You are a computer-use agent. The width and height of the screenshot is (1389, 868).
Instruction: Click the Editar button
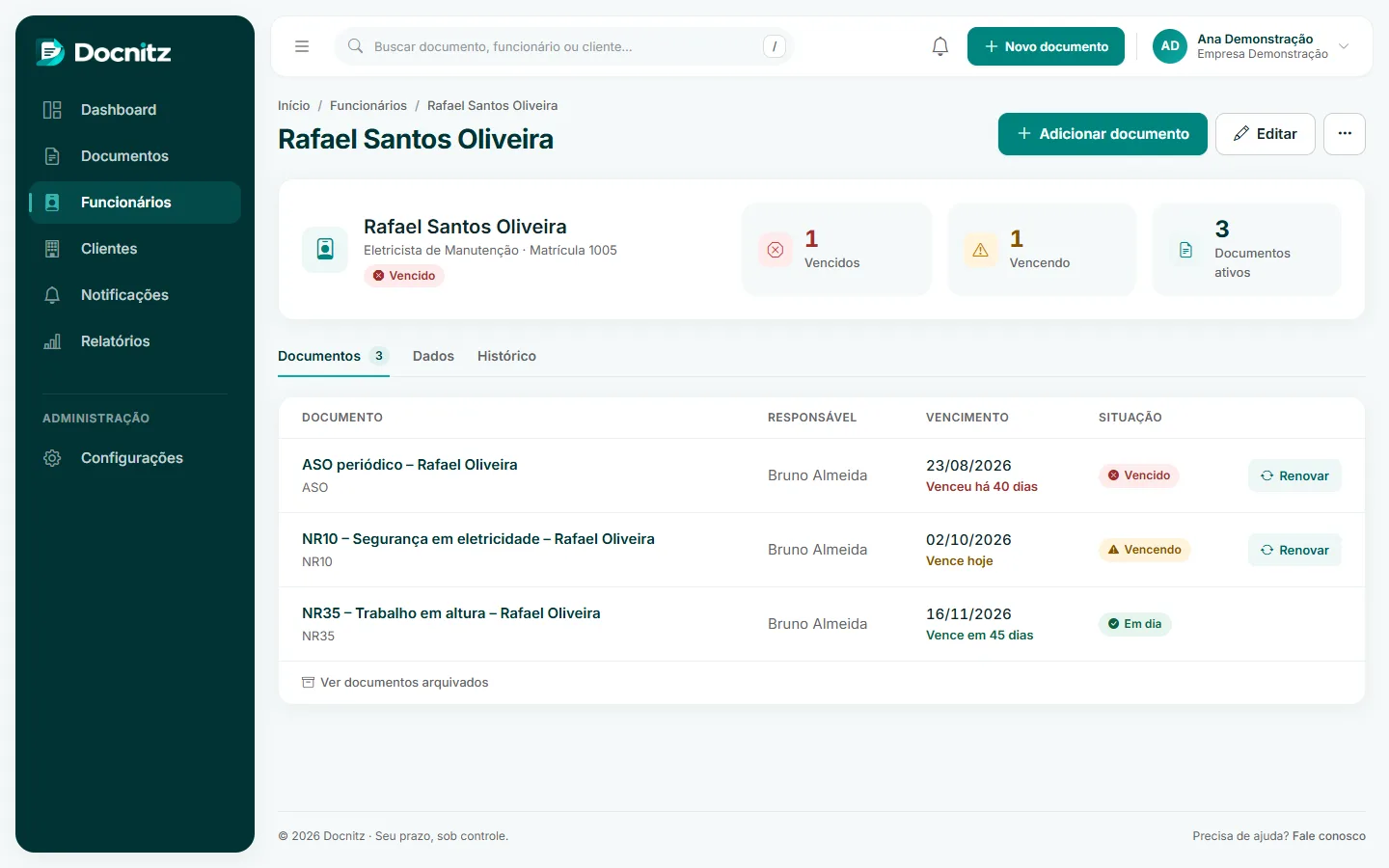(1266, 134)
